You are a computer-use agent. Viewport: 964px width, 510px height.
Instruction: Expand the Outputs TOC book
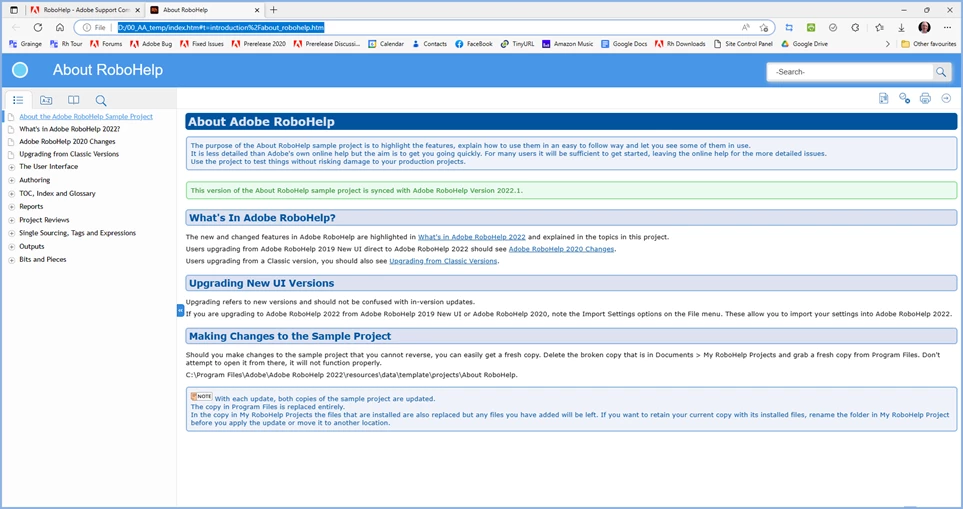(11, 247)
